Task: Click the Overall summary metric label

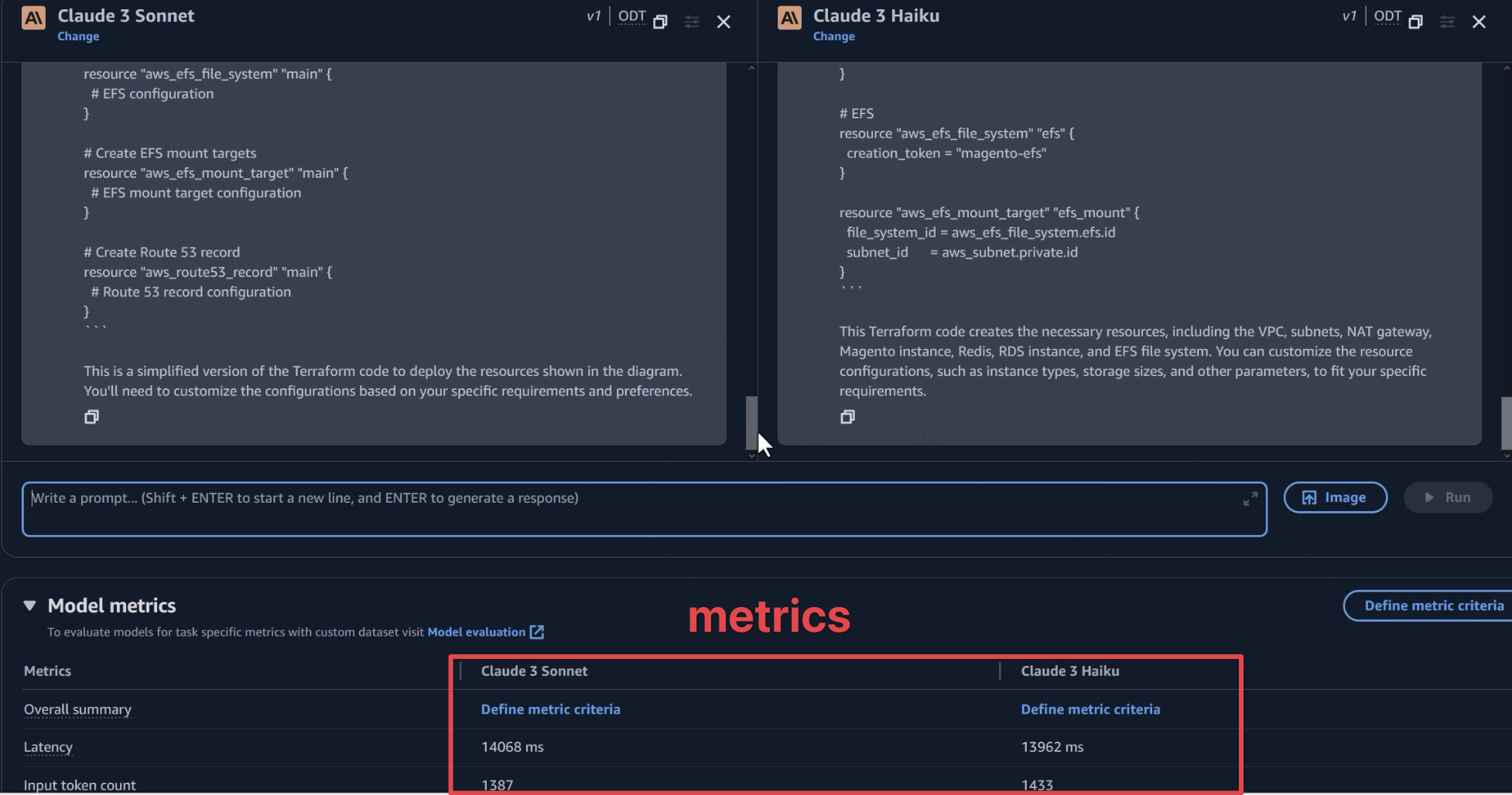Action: pos(77,709)
